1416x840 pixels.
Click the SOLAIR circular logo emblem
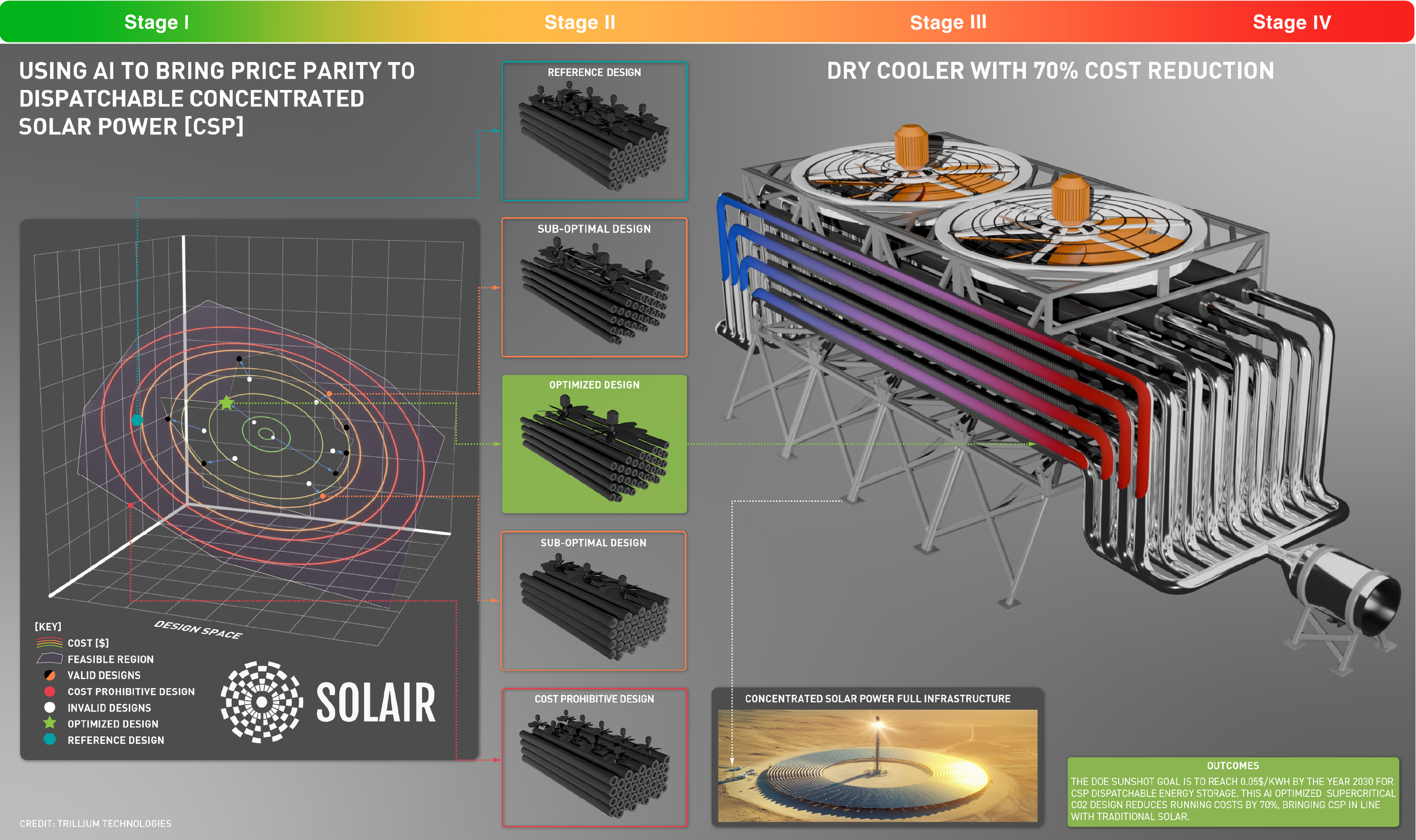262,702
